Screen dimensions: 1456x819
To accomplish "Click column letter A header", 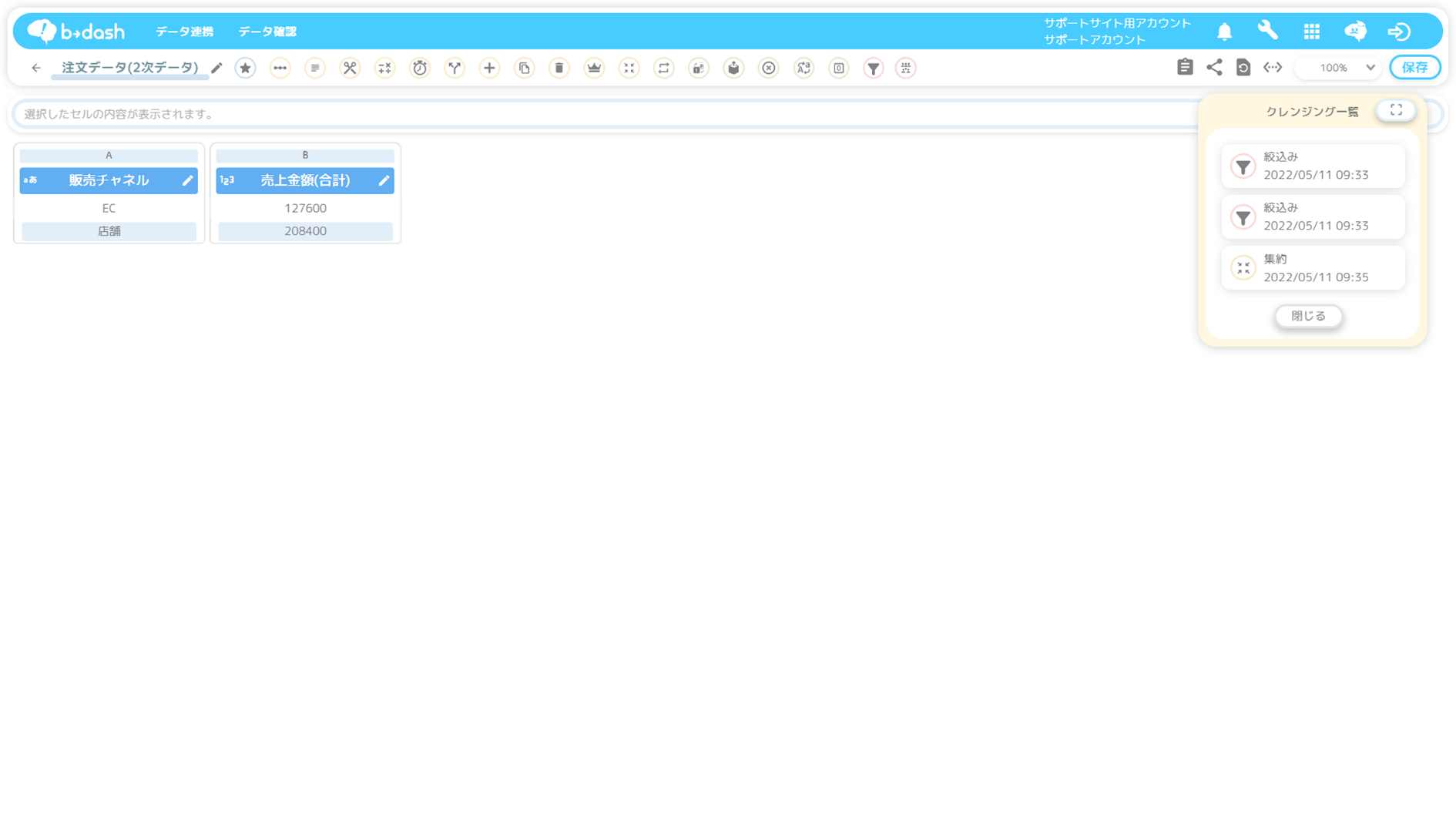I will tap(109, 156).
